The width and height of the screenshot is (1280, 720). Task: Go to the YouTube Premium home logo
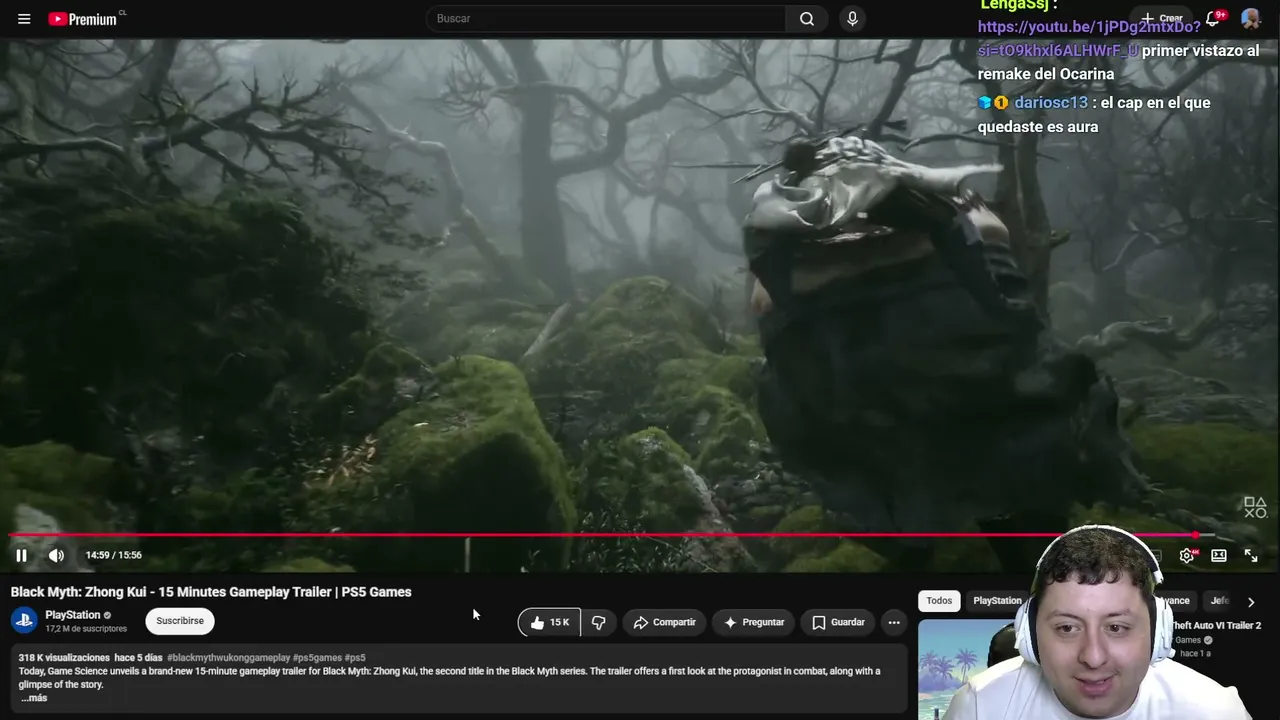83,19
